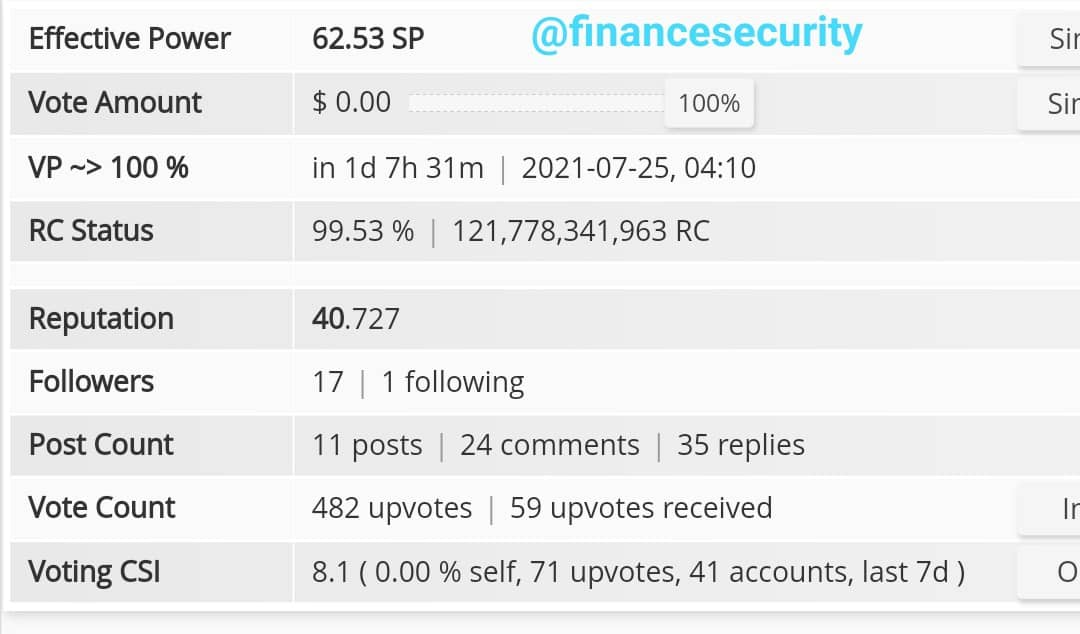Click the cut-off button beside Voting CSI

pos(1049,572)
